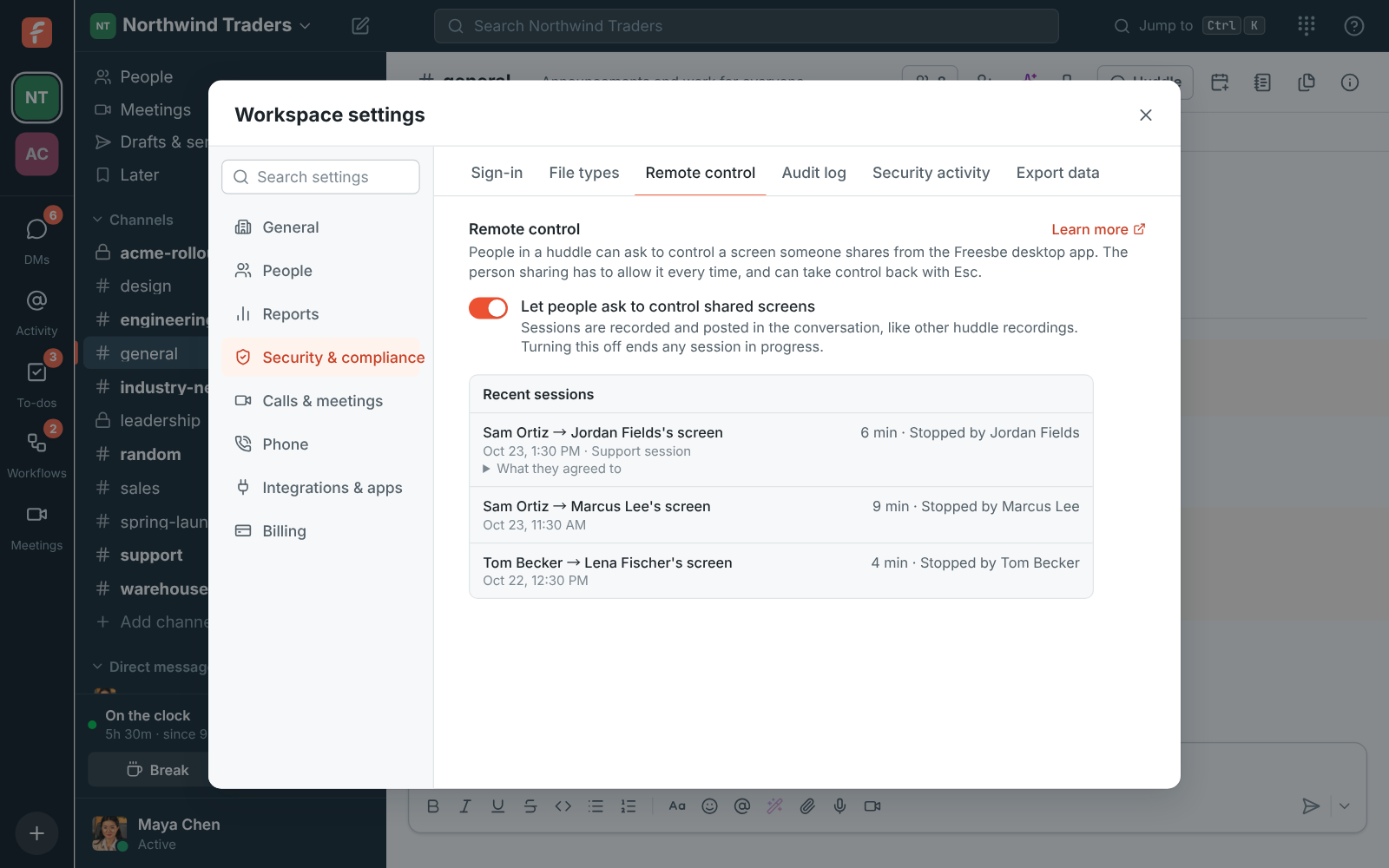Open General settings section

point(321,227)
